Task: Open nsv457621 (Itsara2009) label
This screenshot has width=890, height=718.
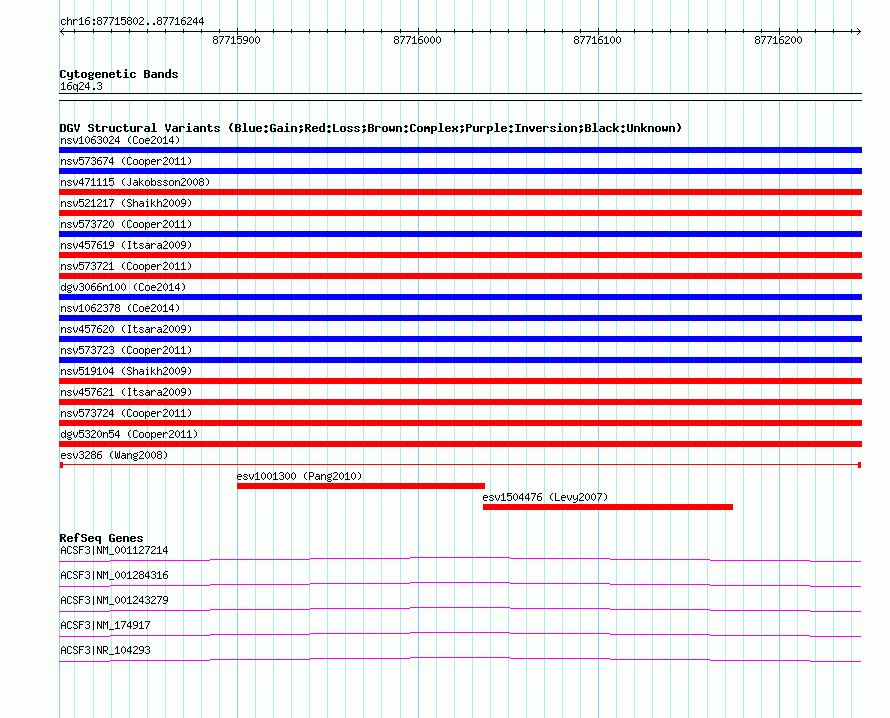Action: point(126,392)
